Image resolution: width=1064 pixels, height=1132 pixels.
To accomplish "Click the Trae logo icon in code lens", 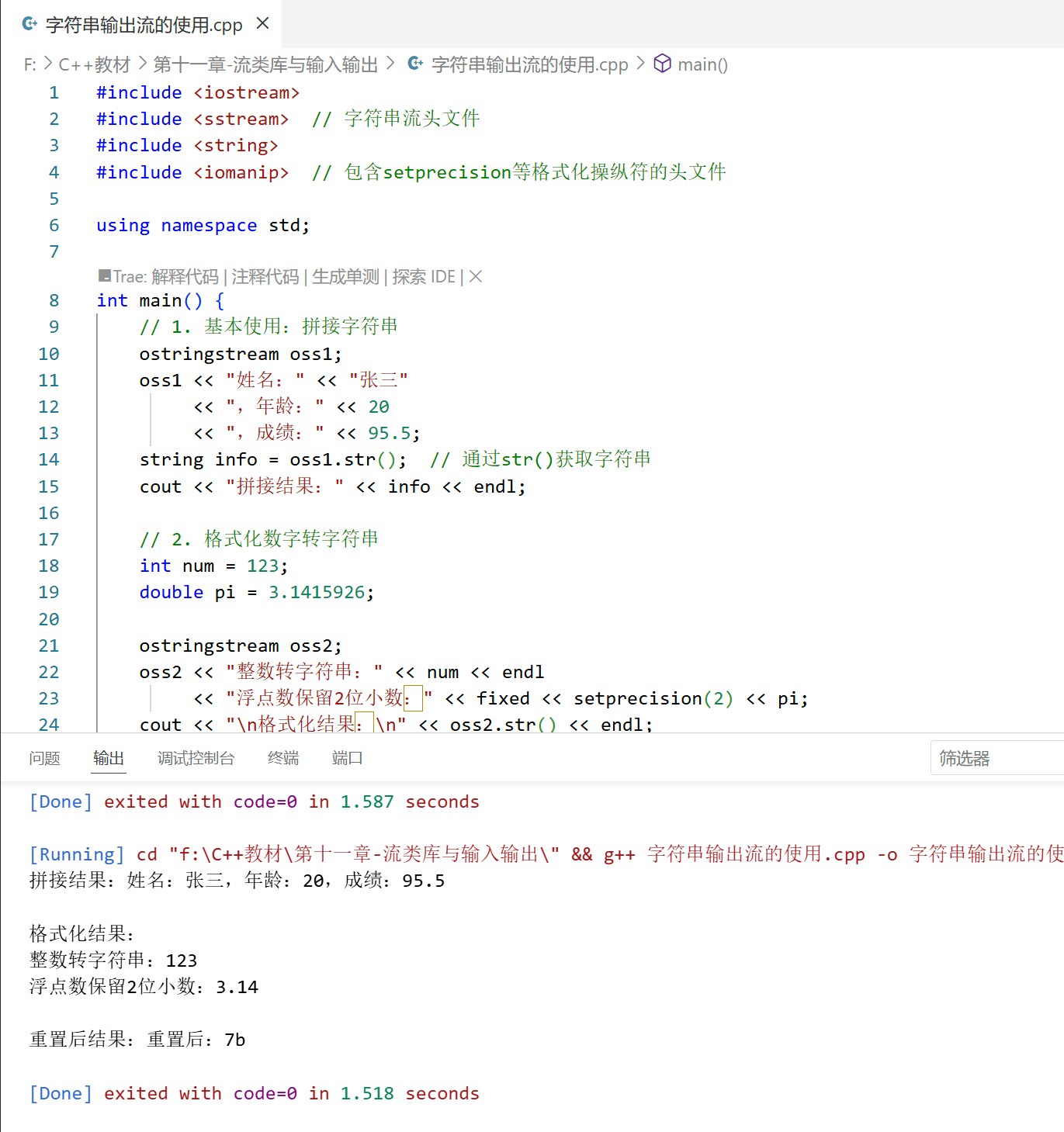I will click(105, 275).
